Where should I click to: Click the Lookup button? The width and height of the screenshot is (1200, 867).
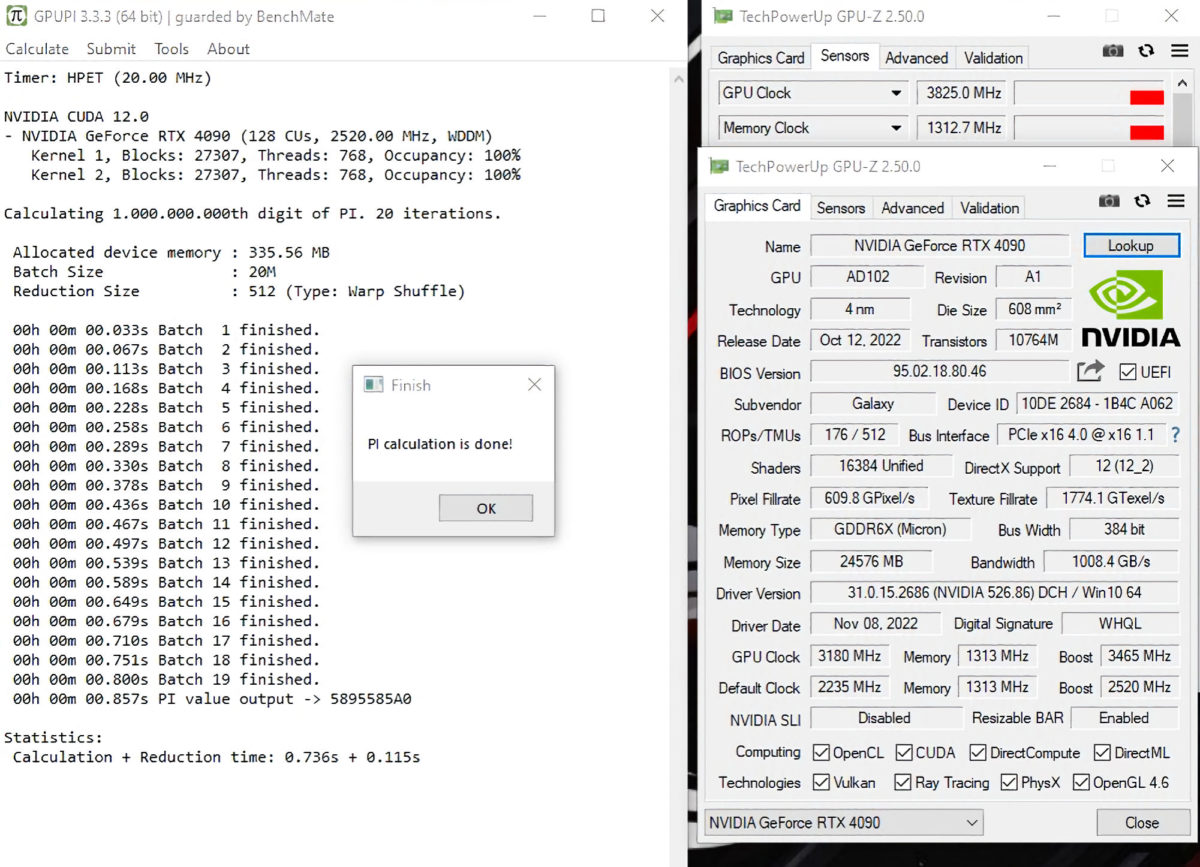tap(1131, 245)
